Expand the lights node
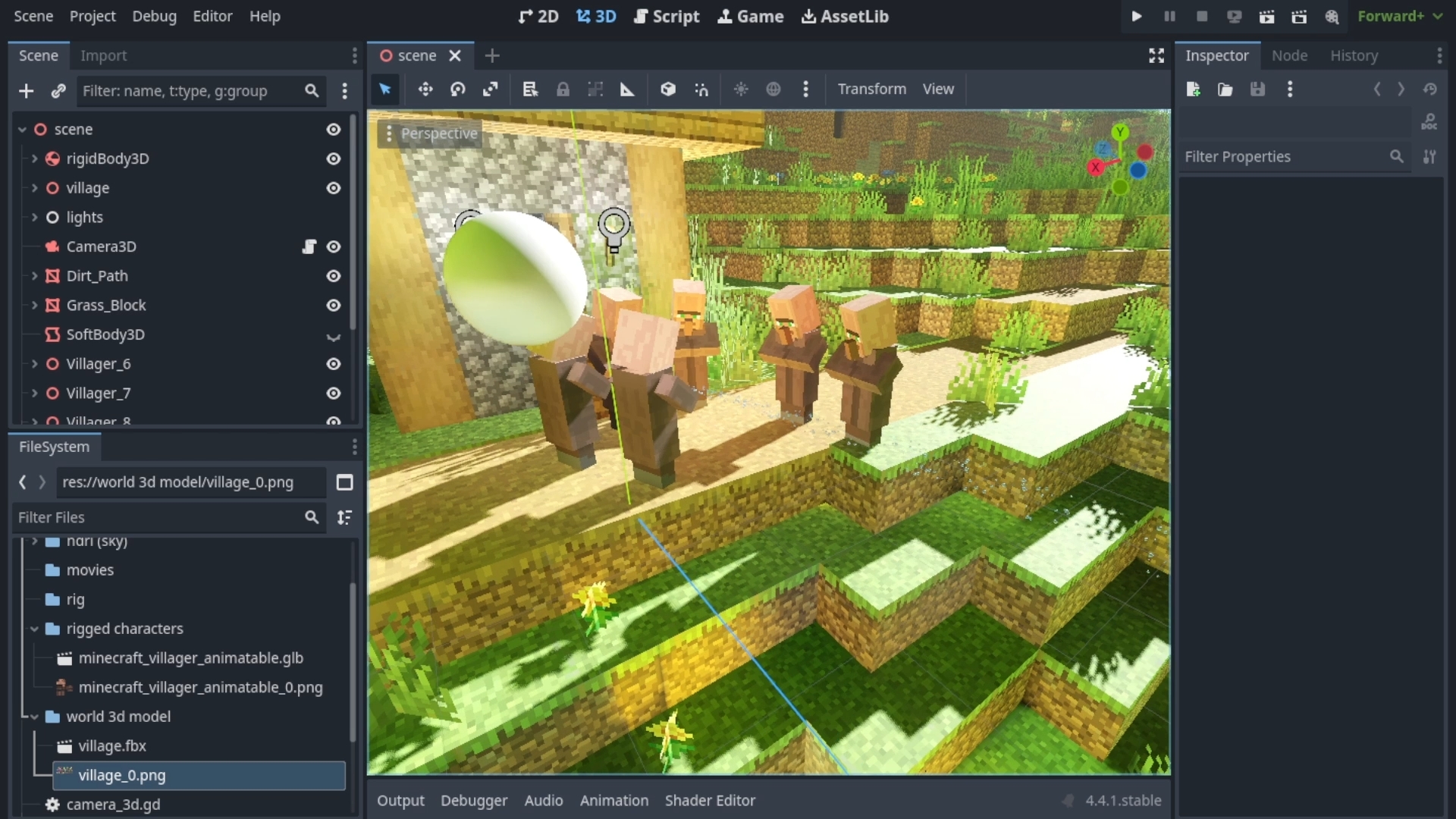 coord(35,218)
